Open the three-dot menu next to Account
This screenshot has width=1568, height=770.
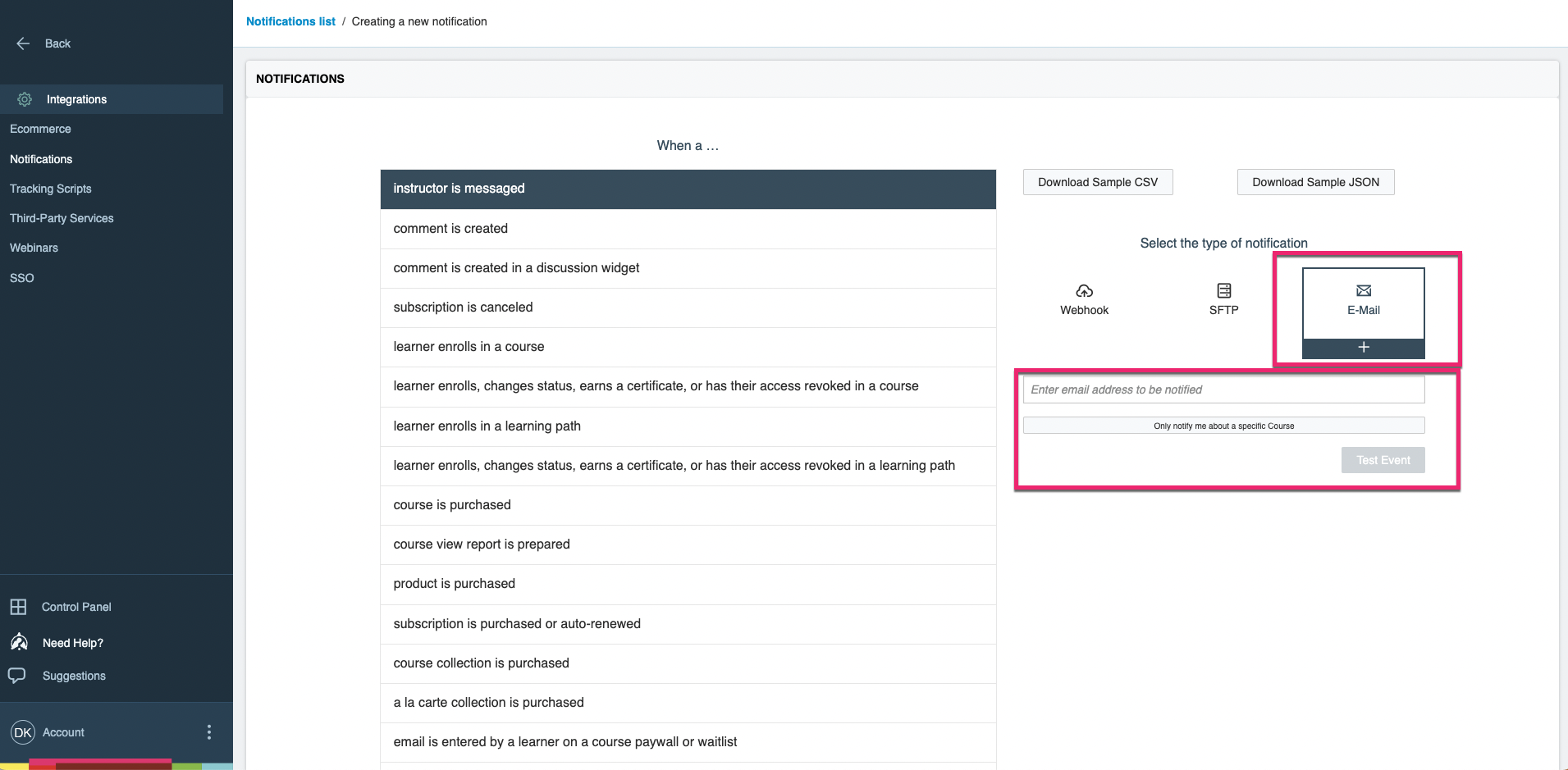[209, 731]
